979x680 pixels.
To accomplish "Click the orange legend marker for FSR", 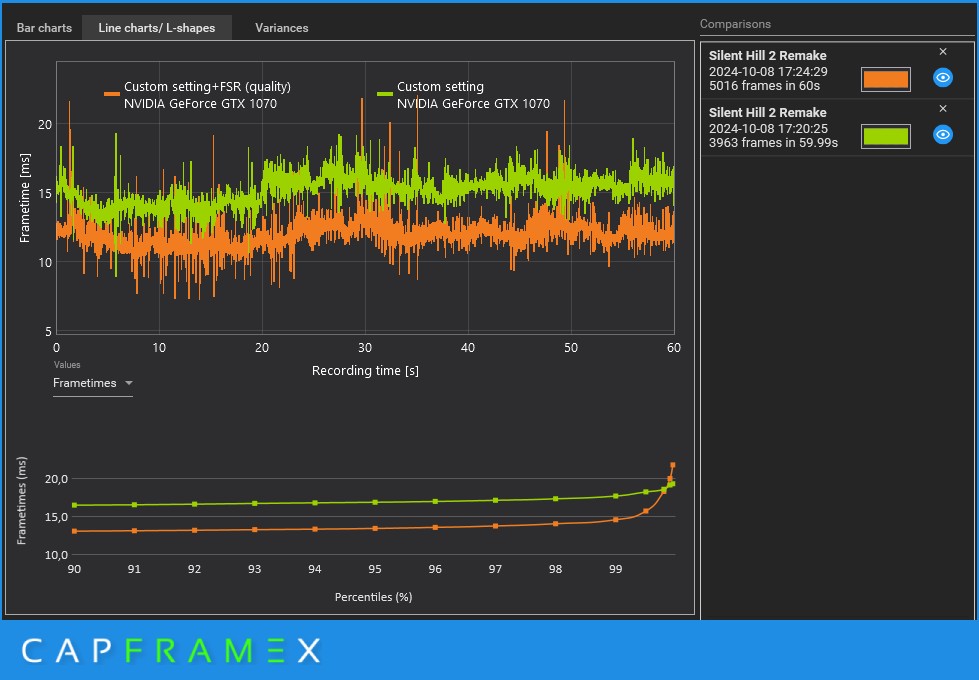I will [x=112, y=94].
